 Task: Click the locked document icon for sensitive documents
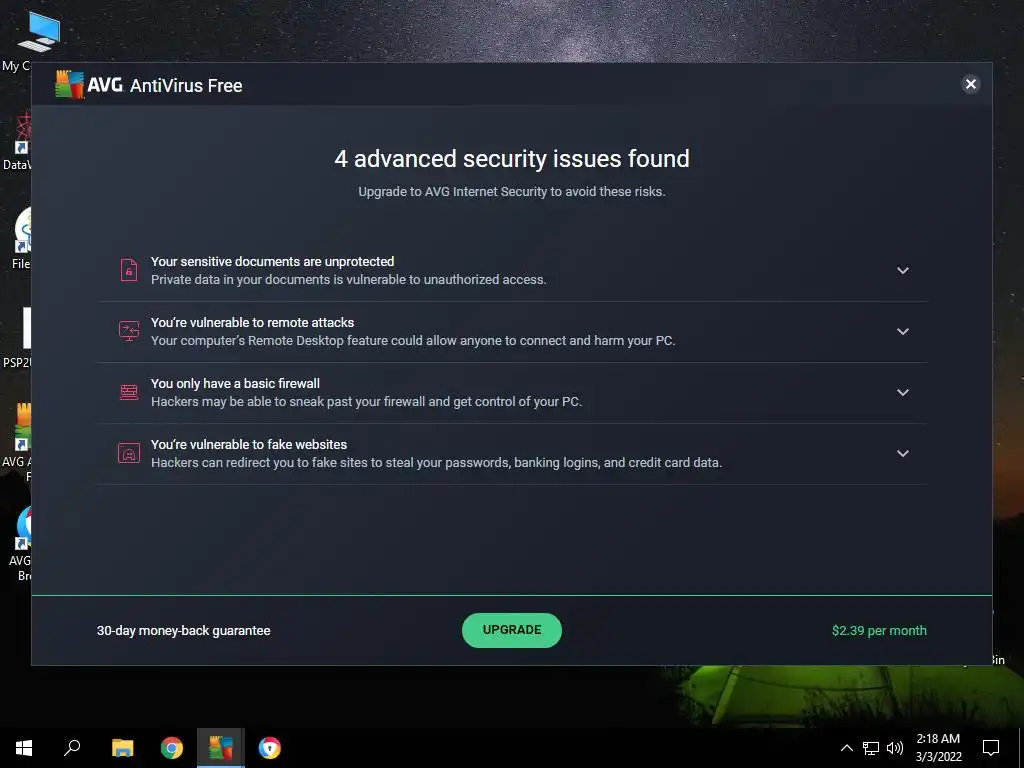129,270
